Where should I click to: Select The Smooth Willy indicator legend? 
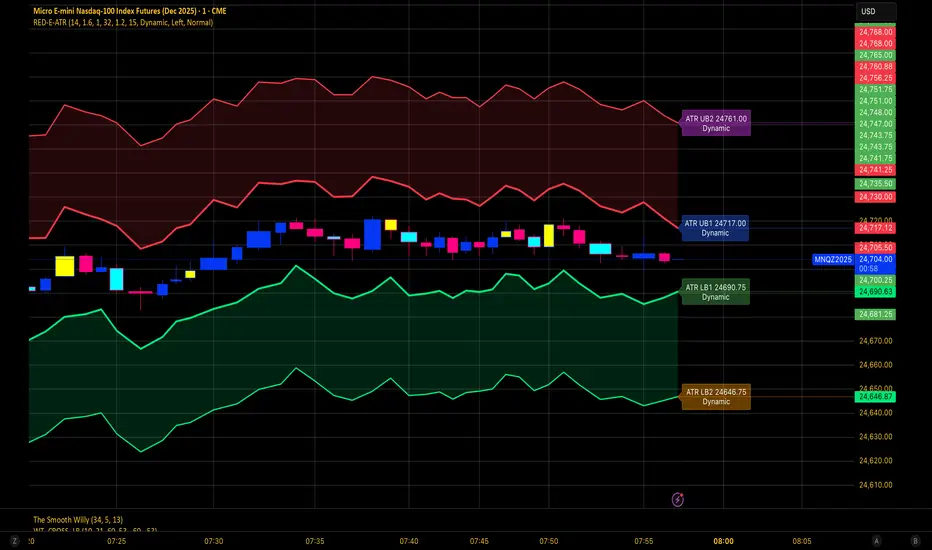click(78, 520)
